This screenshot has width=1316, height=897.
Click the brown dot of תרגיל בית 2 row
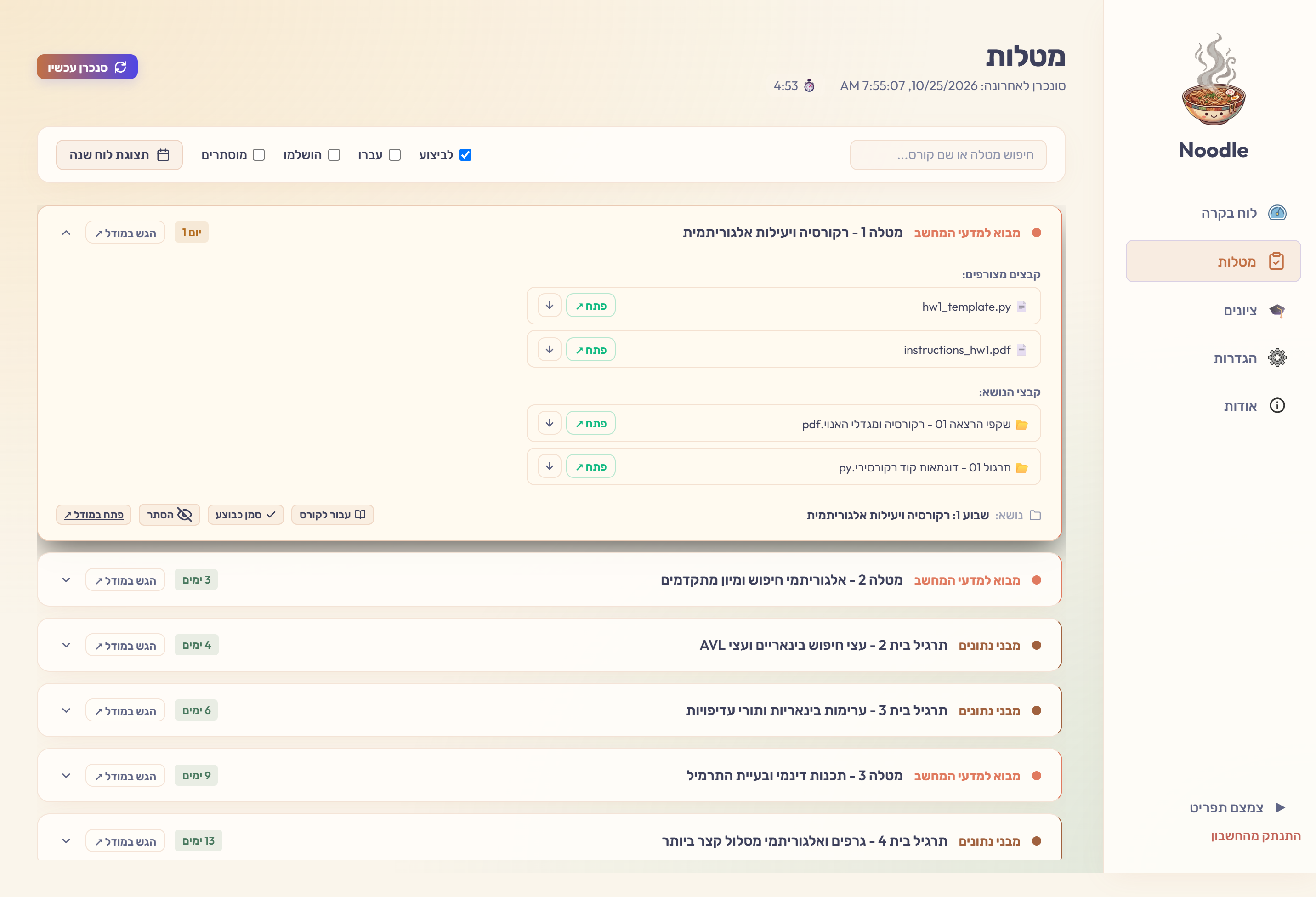pyautogui.click(x=1036, y=645)
